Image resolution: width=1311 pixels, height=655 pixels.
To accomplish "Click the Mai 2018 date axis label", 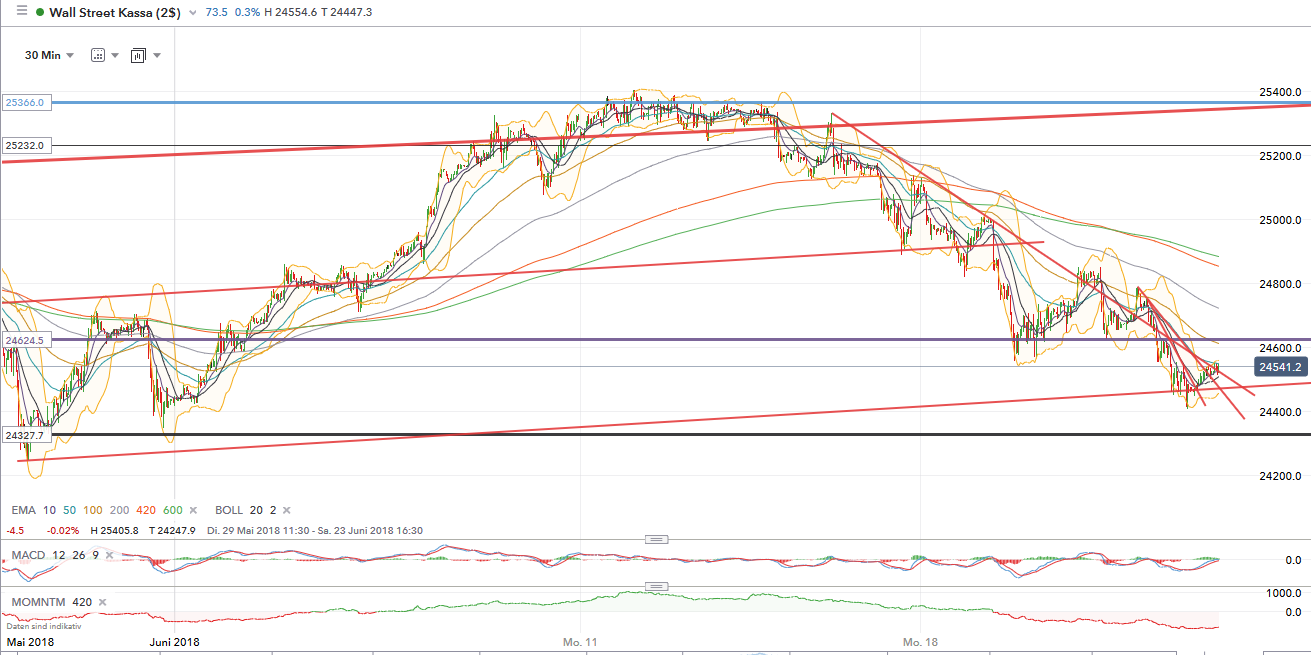I will tap(28, 642).
